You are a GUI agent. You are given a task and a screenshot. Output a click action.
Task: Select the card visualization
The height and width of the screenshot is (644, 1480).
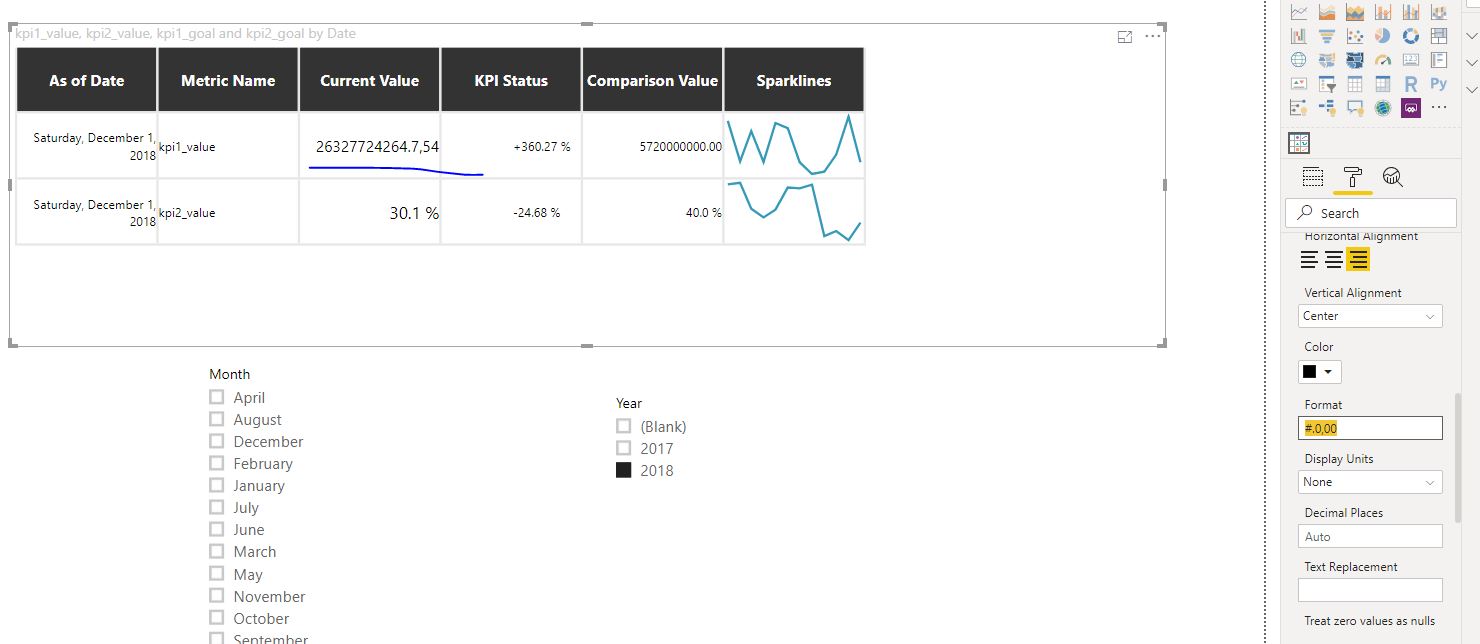tap(1411, 60)
